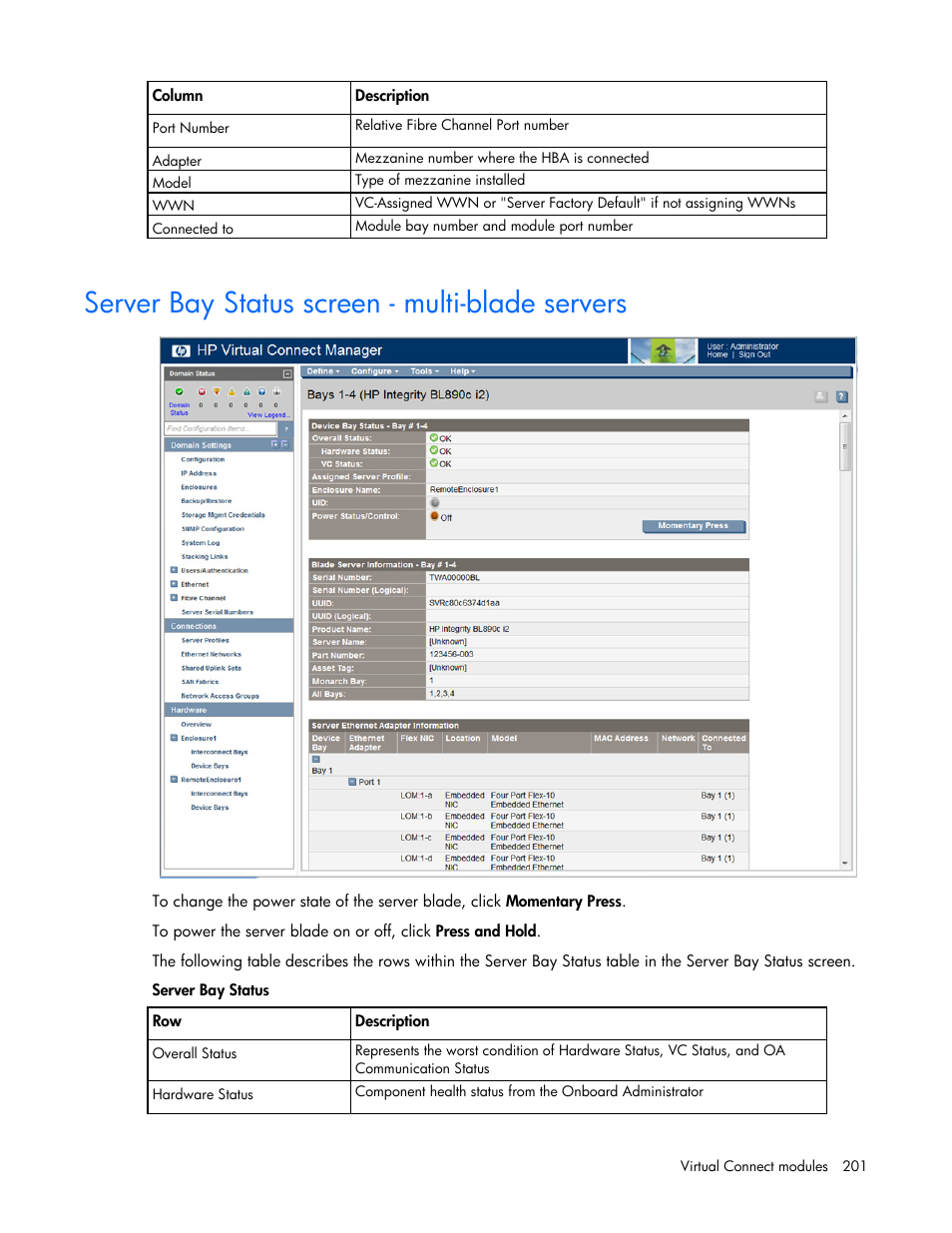Screen dimensions: 952x1233
Task: Click the blue informational status icon
Action: [261, 392]
